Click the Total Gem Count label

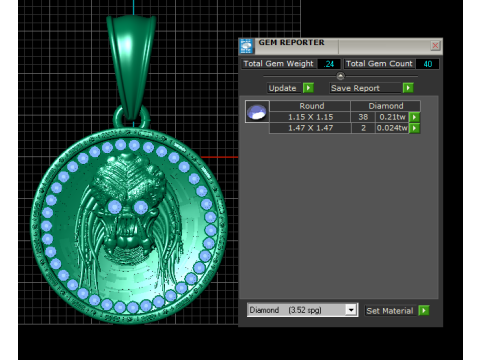(379, 64)
